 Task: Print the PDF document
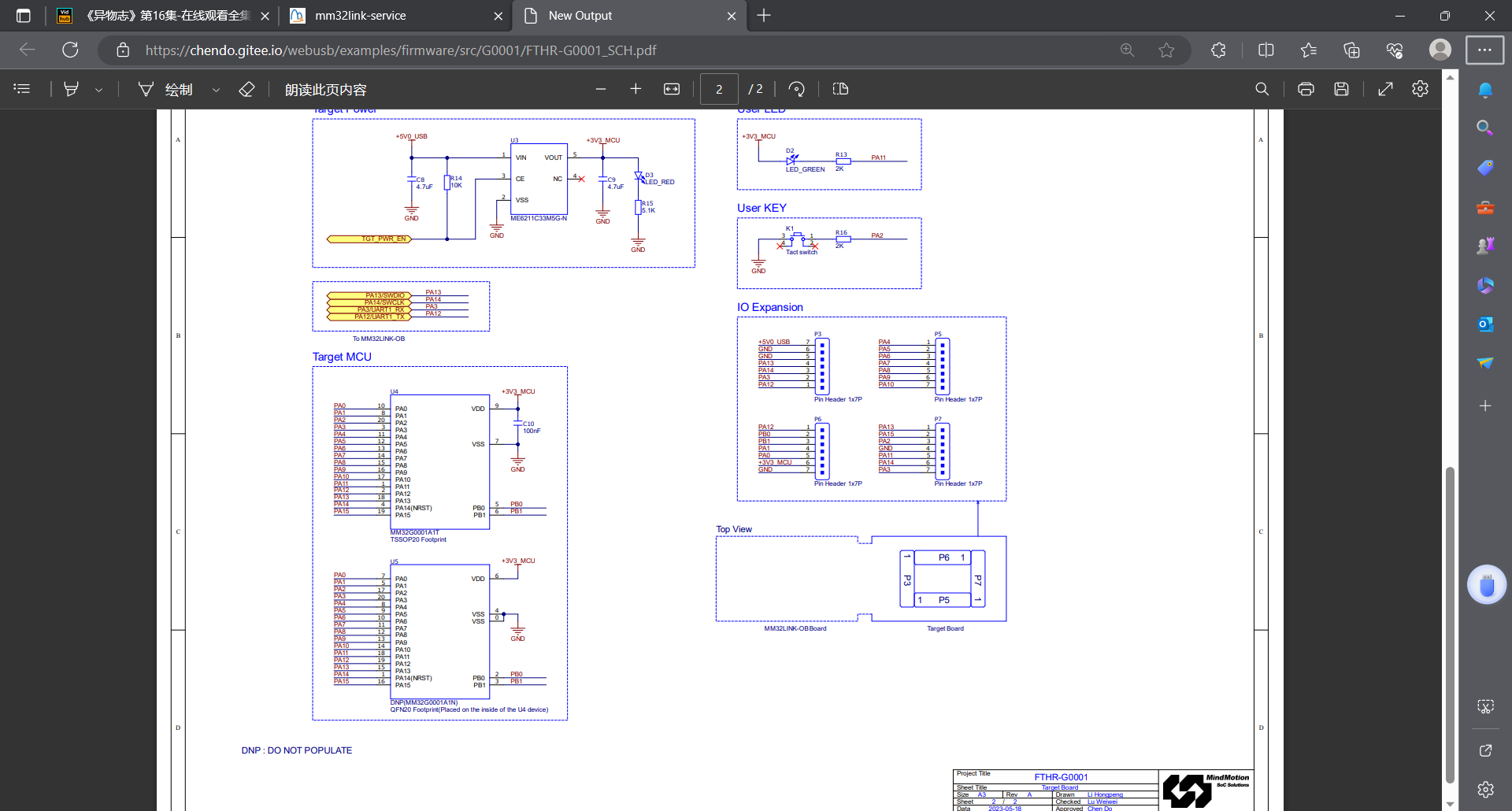1306,89
